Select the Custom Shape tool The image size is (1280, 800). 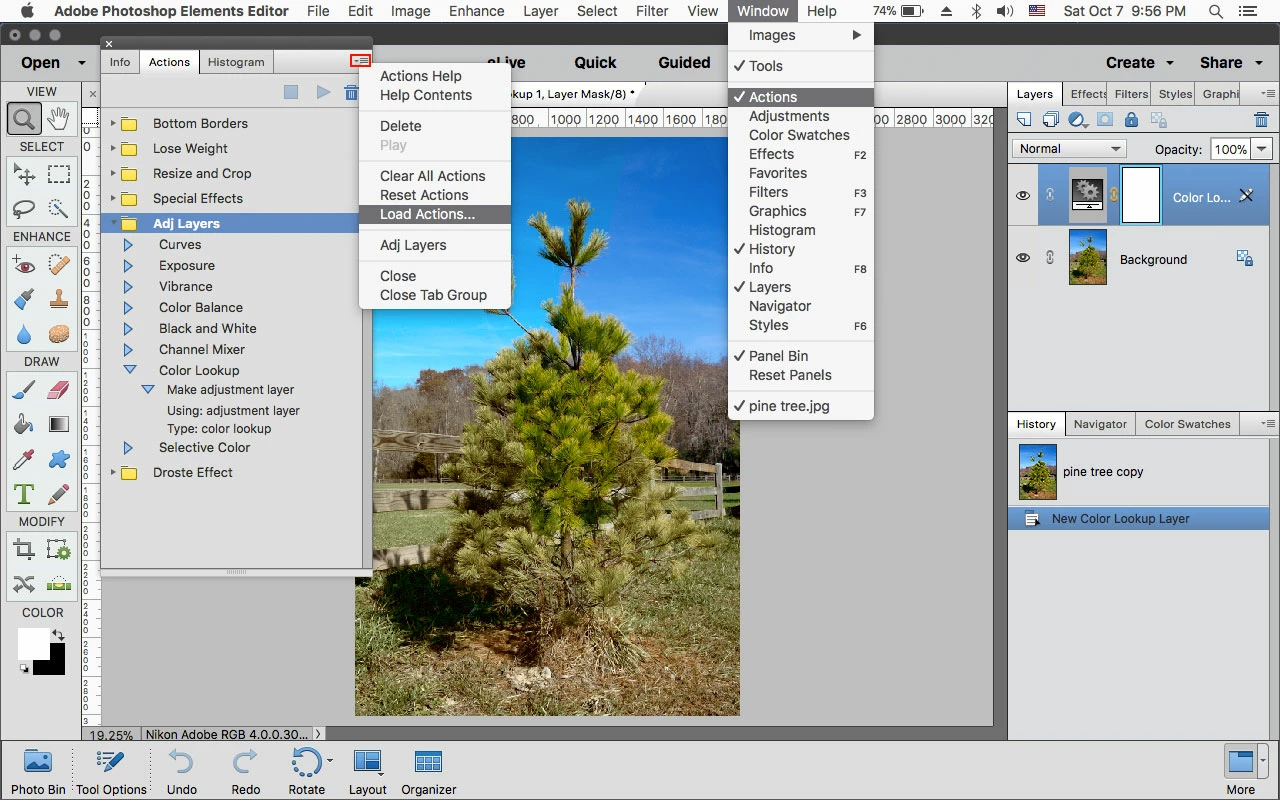[59, 459]
